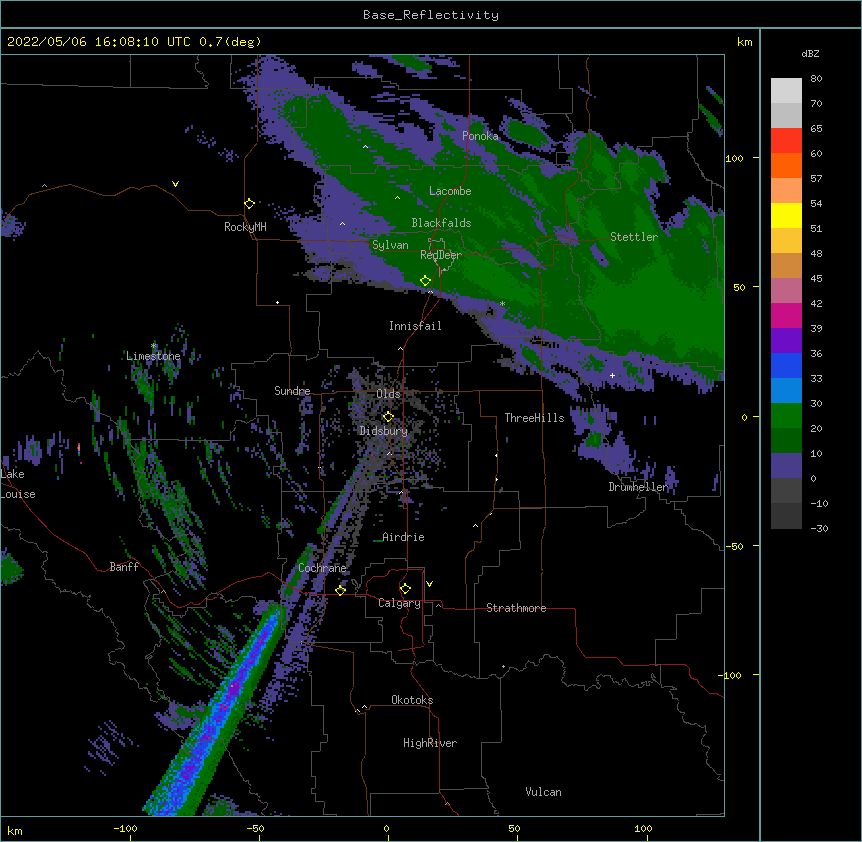Select the white 80-70 dBZ swatch

click(x=786, y=90)
